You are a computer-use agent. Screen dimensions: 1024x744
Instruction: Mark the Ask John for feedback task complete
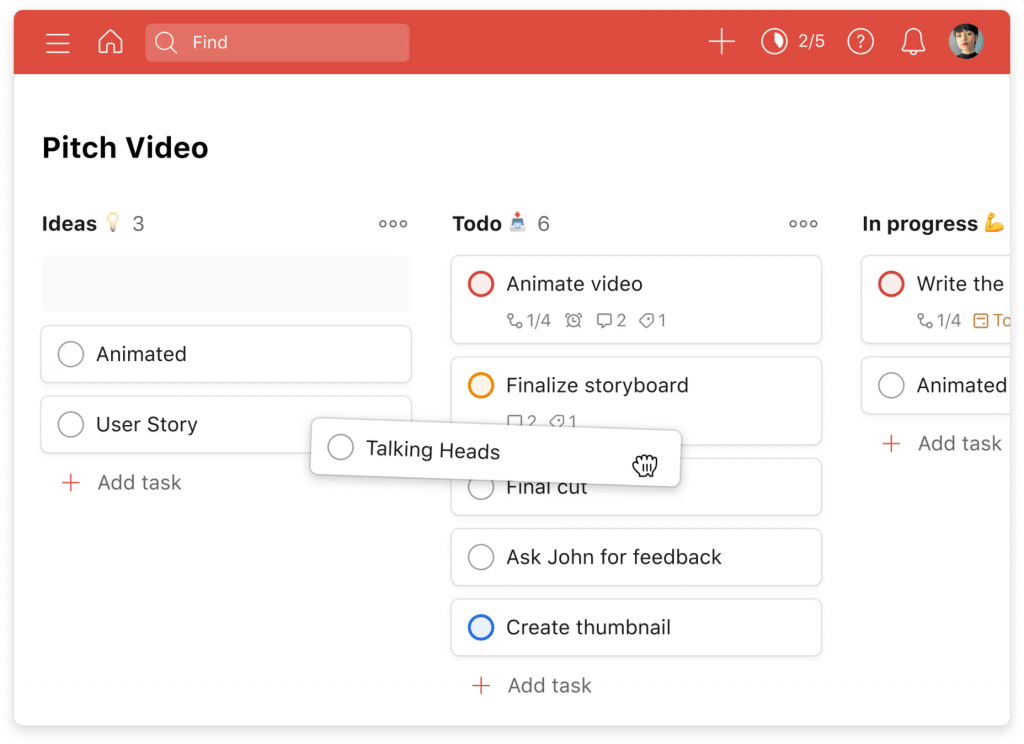tap(481, 557)
